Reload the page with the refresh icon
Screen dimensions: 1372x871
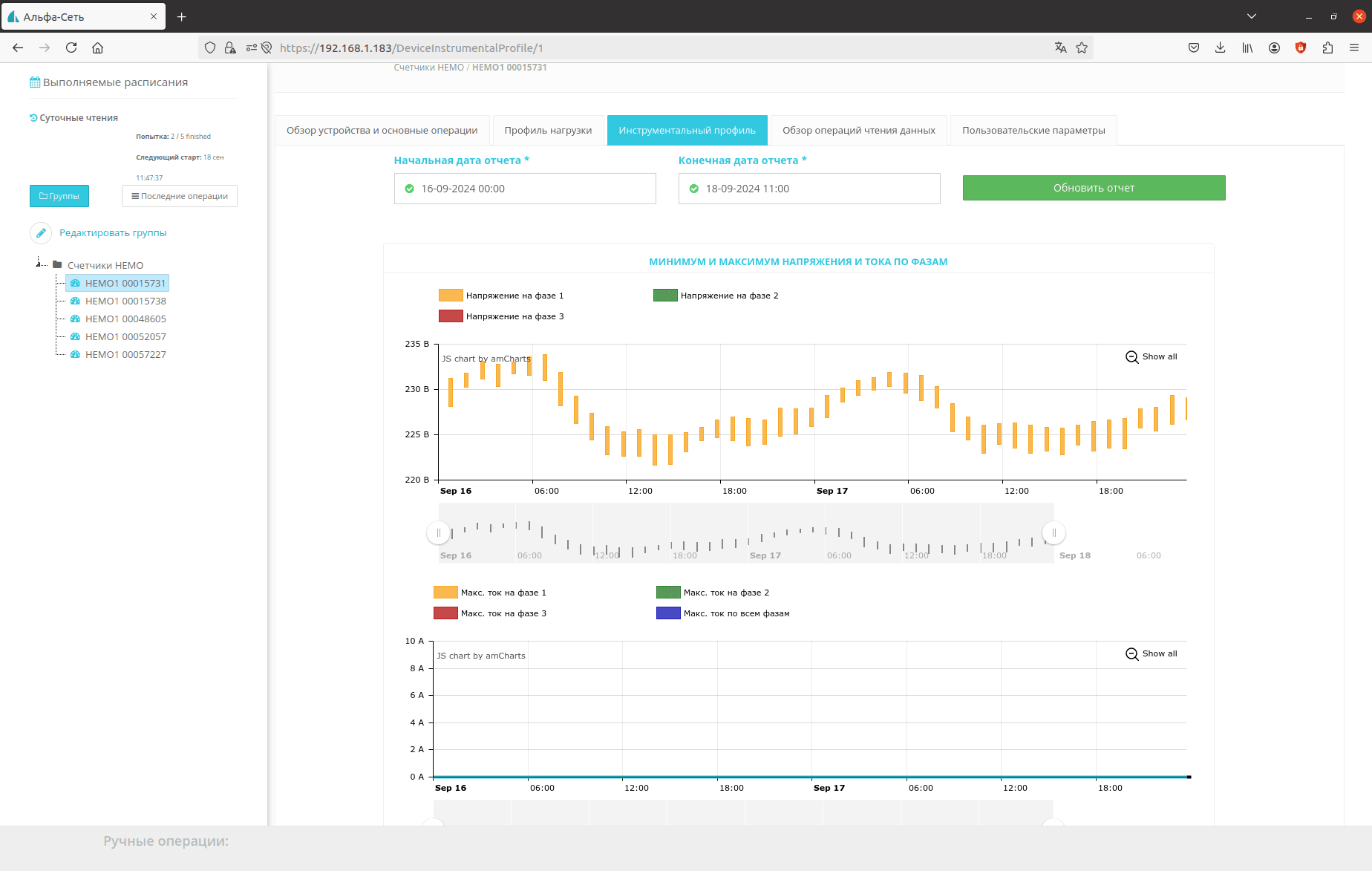coord(71,48)
